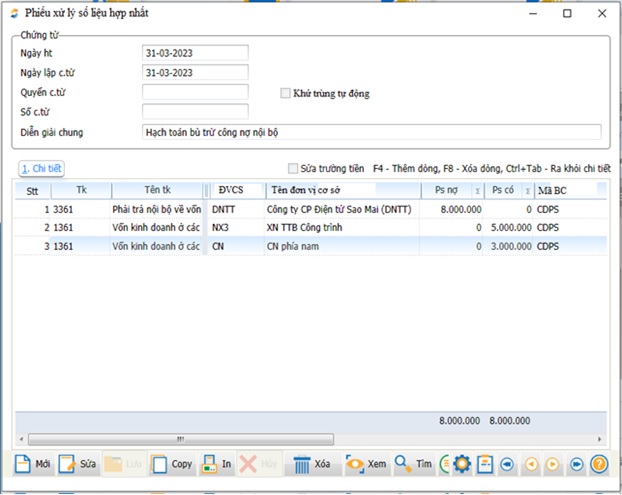The image size is (622, 495).
Task: Click the horizontal scrollbar under the grid
Action: pos(180,438)
